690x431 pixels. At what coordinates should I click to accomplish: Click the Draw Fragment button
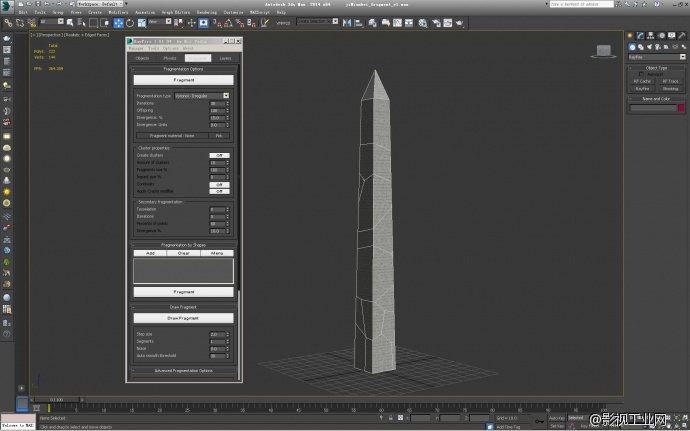184,318
